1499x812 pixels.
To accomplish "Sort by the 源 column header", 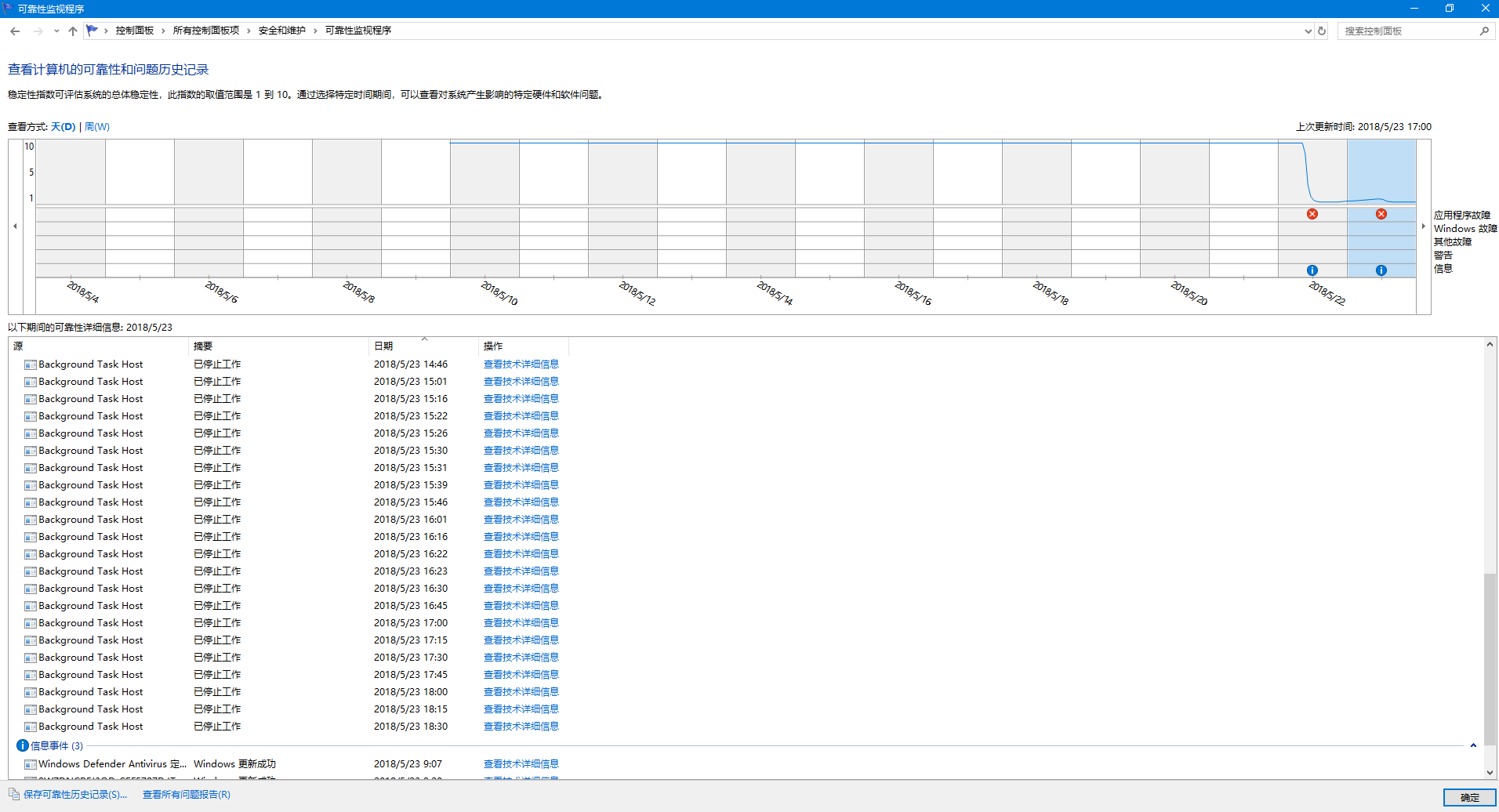I will click(x=98, y=346).
